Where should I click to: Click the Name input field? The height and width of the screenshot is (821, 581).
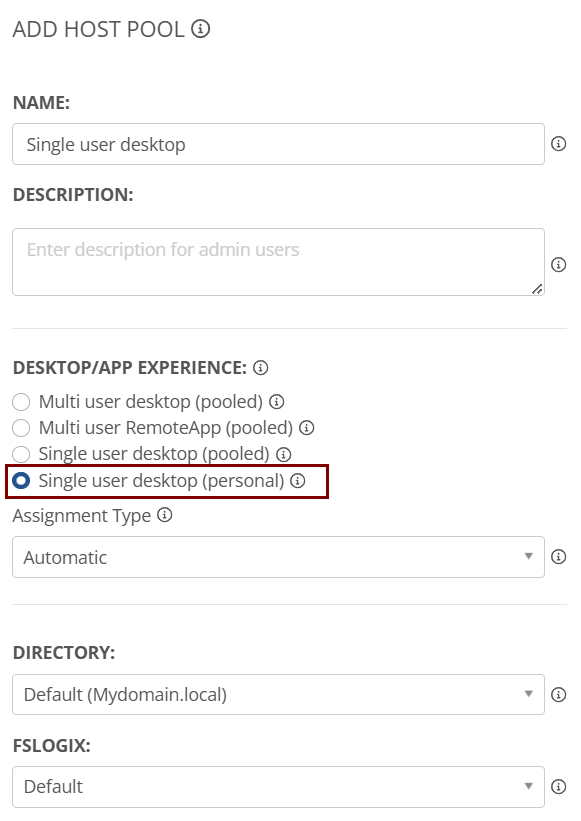click(278, 144)
